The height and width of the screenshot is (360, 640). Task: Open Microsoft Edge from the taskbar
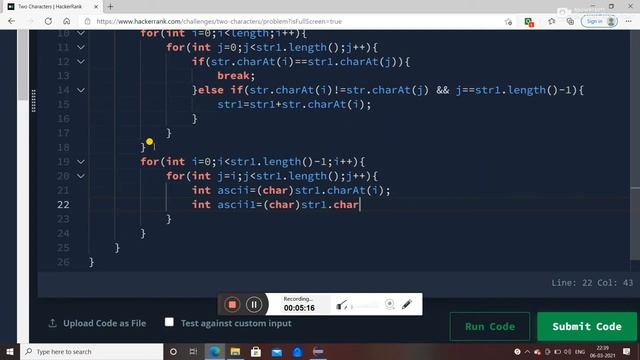(214, 351)
